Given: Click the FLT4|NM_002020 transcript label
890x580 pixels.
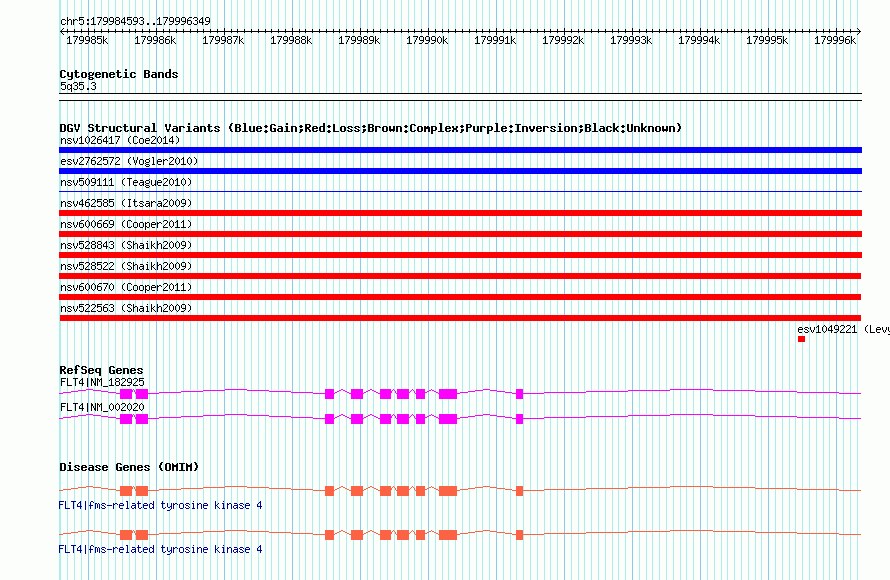Looking at the screenshot, I should [x=102, y=407].
